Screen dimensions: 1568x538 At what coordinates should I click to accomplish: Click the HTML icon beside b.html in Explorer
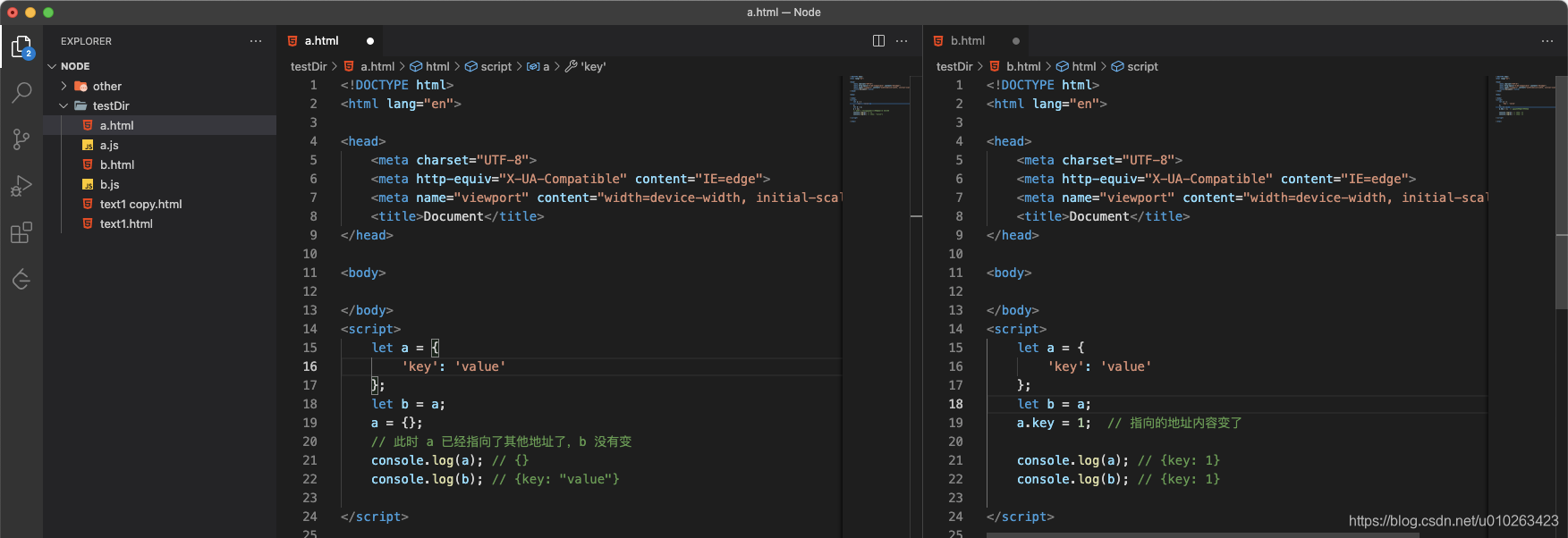point(88,164)
